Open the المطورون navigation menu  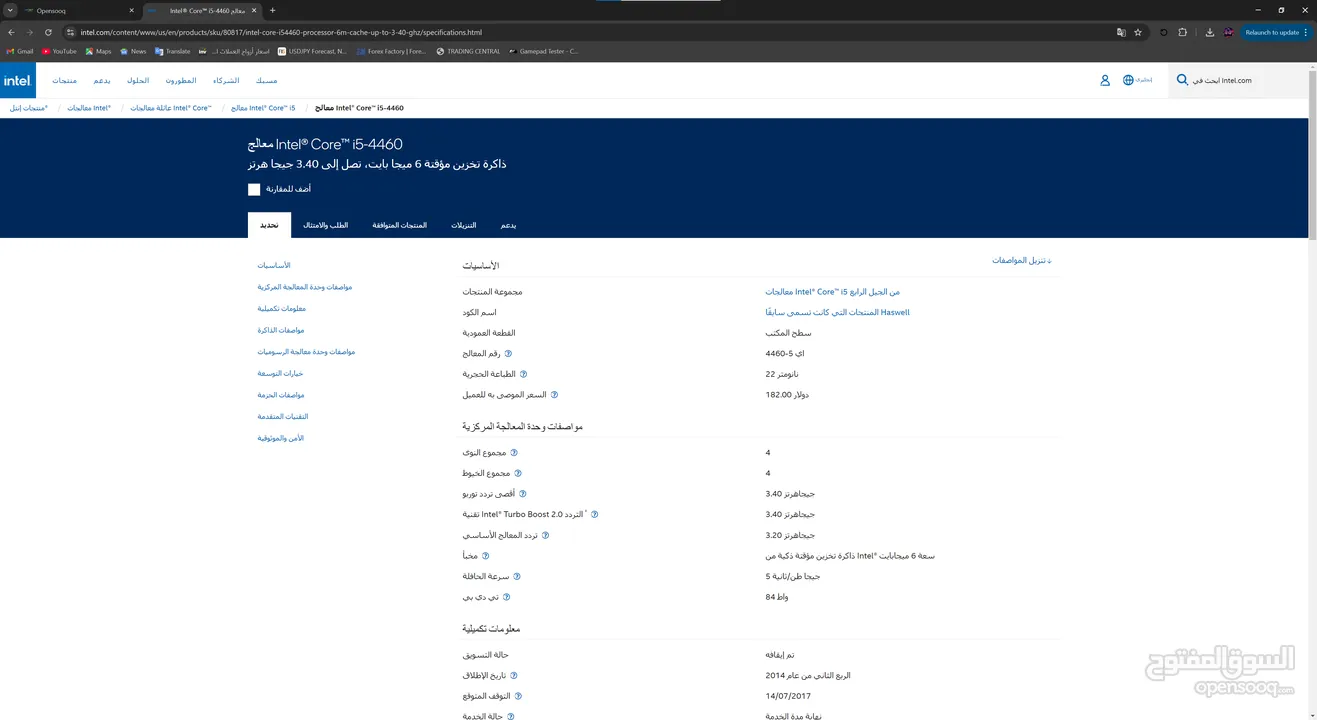pyautogui.click(x=181, y=80)
